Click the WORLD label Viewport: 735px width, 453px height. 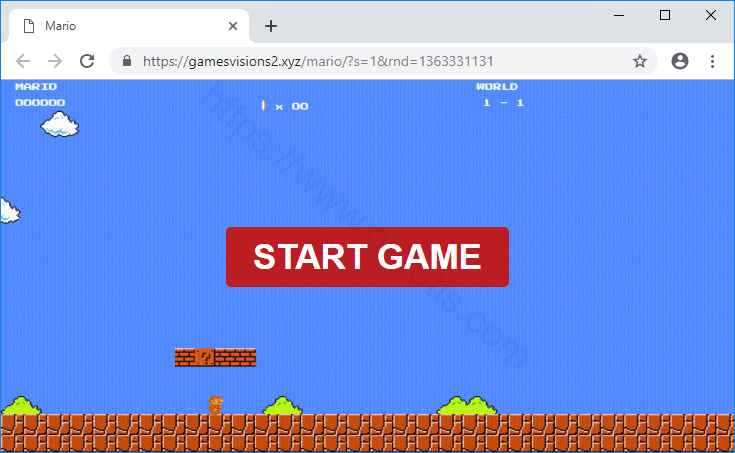(x=497, y=87)
